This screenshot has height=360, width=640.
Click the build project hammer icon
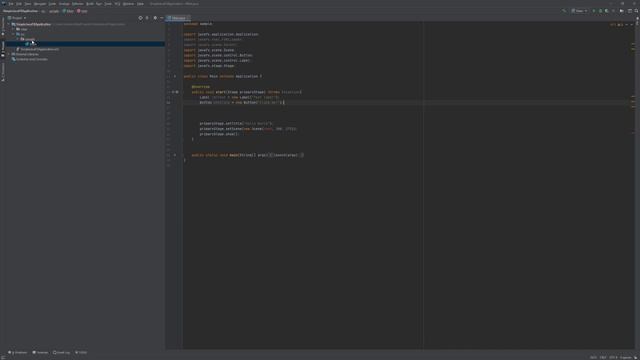(x=564, y=11)
